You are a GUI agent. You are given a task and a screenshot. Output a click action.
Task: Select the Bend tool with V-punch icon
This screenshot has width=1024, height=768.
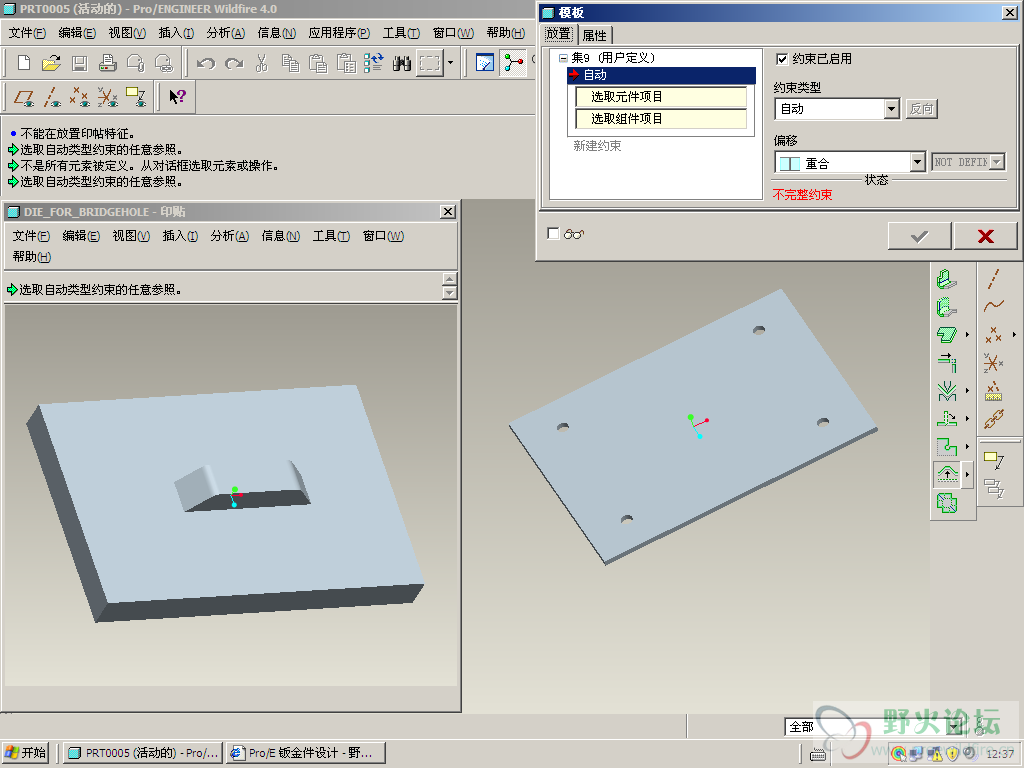(x=946, y=391)
